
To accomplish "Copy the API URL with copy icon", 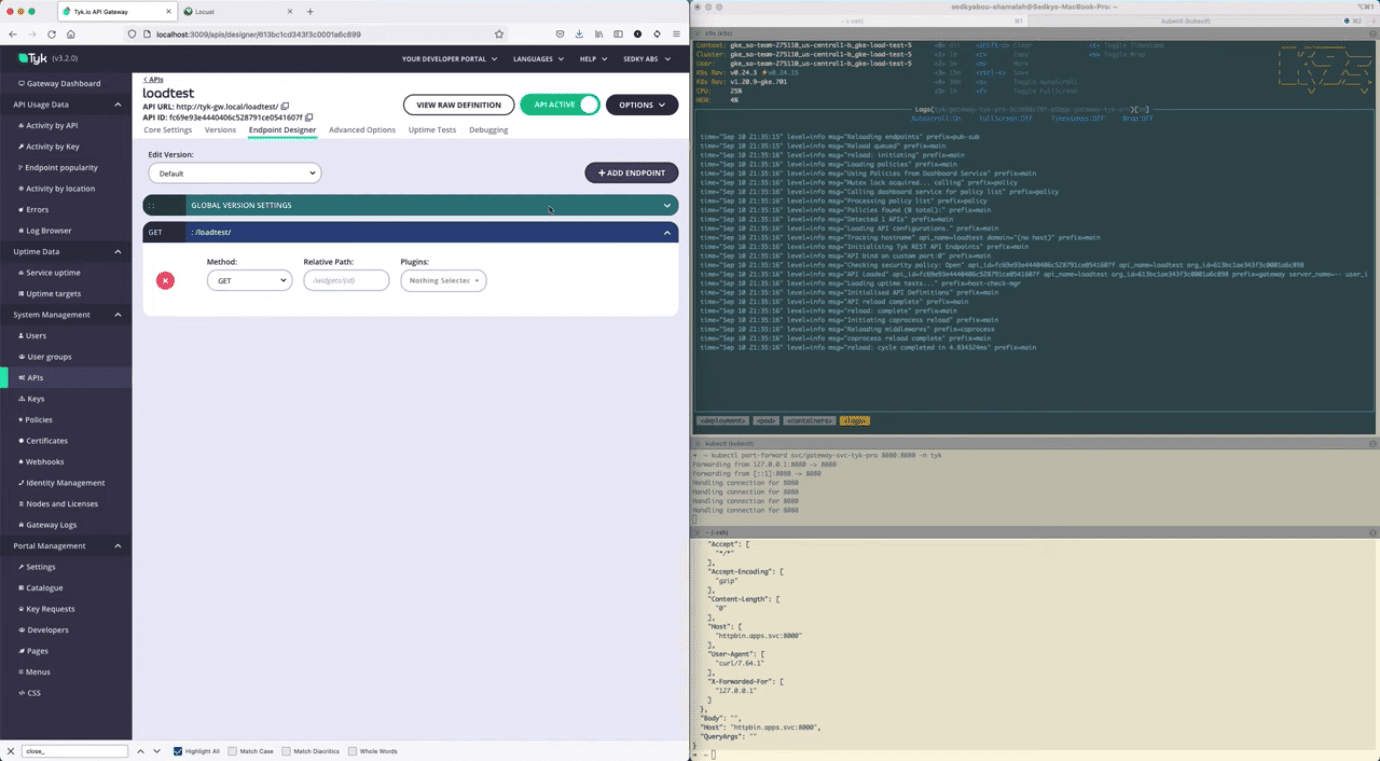I will coord(285,106).
